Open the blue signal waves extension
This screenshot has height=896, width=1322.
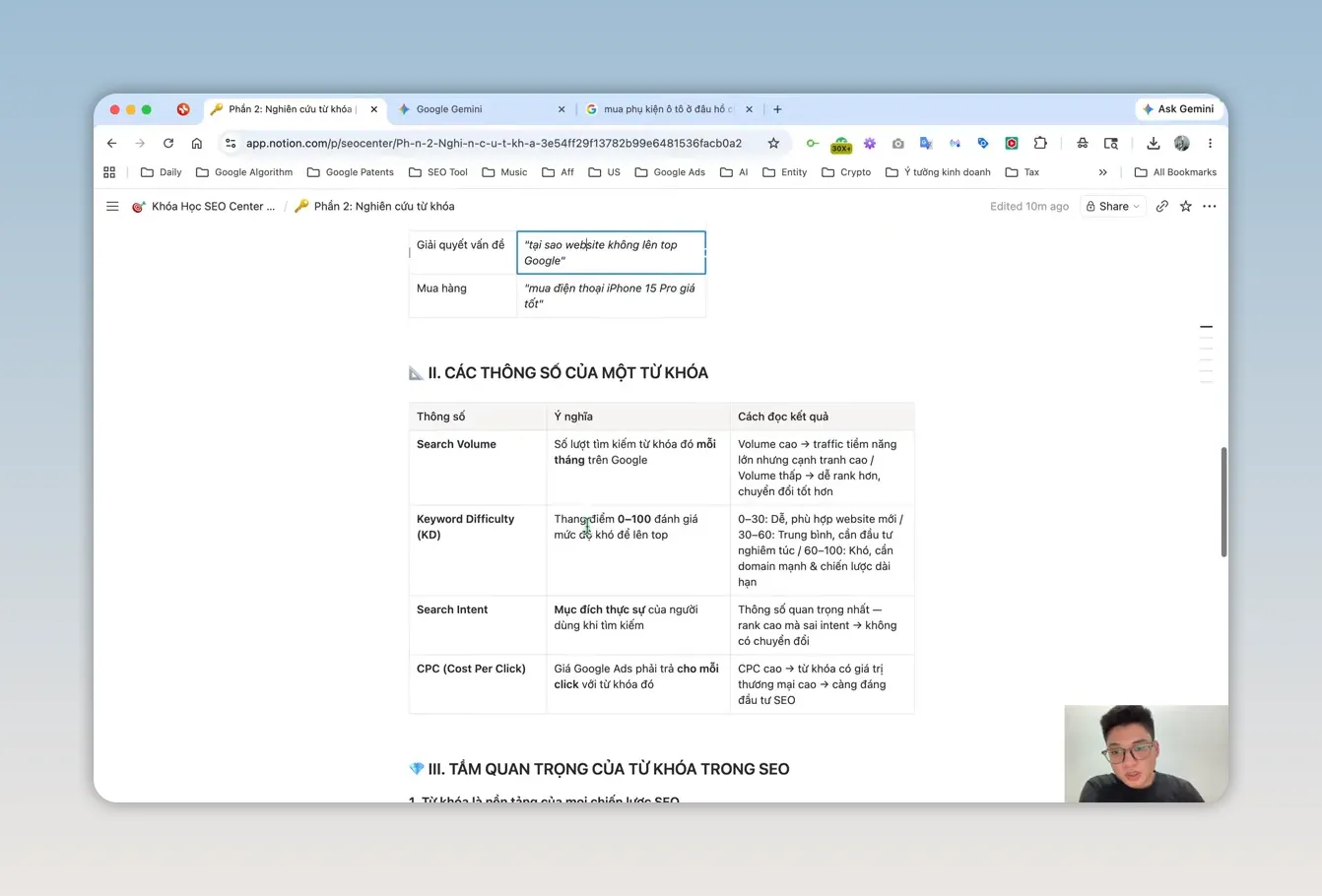[x=955, y=143]
